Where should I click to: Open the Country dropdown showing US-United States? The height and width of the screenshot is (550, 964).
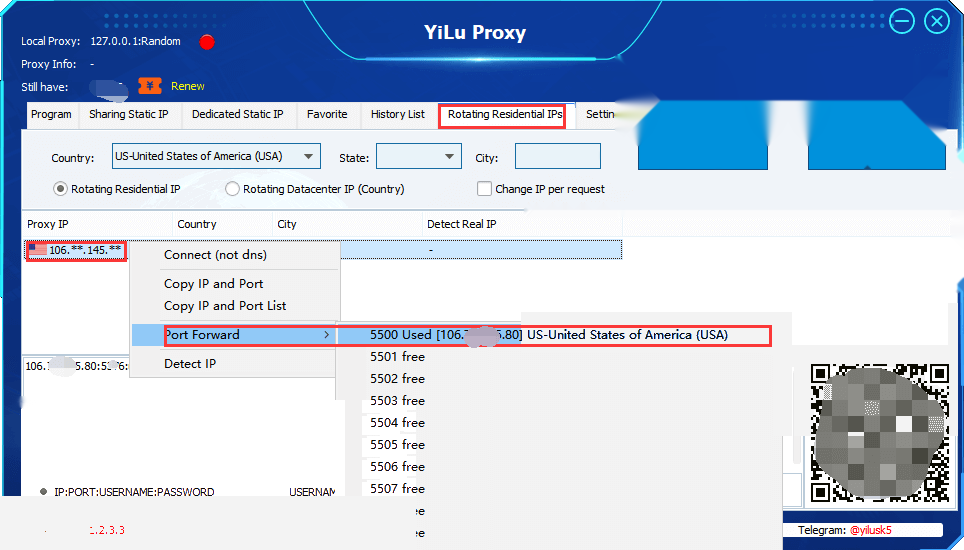(216, 156)
